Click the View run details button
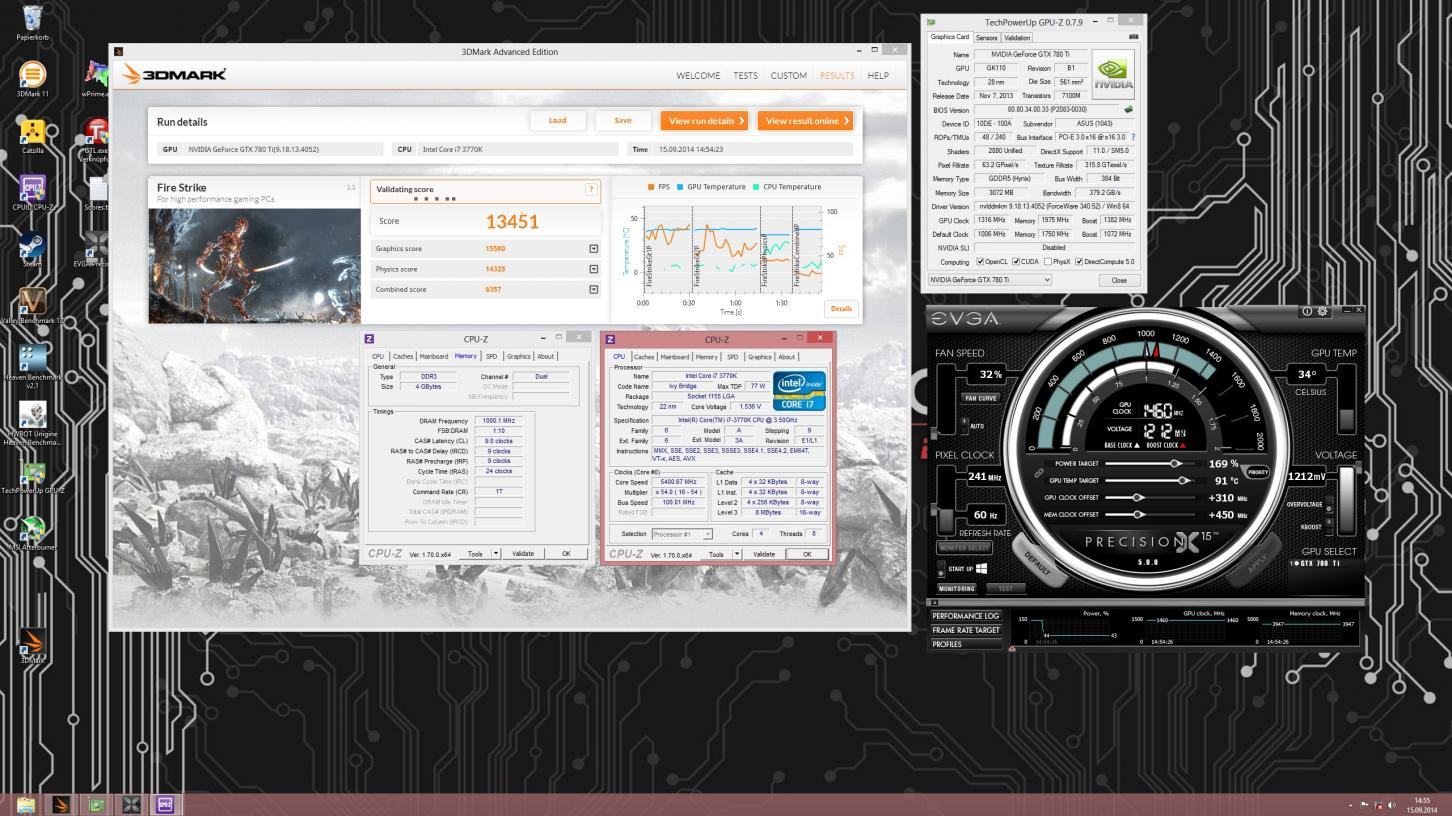 [703, 121]
